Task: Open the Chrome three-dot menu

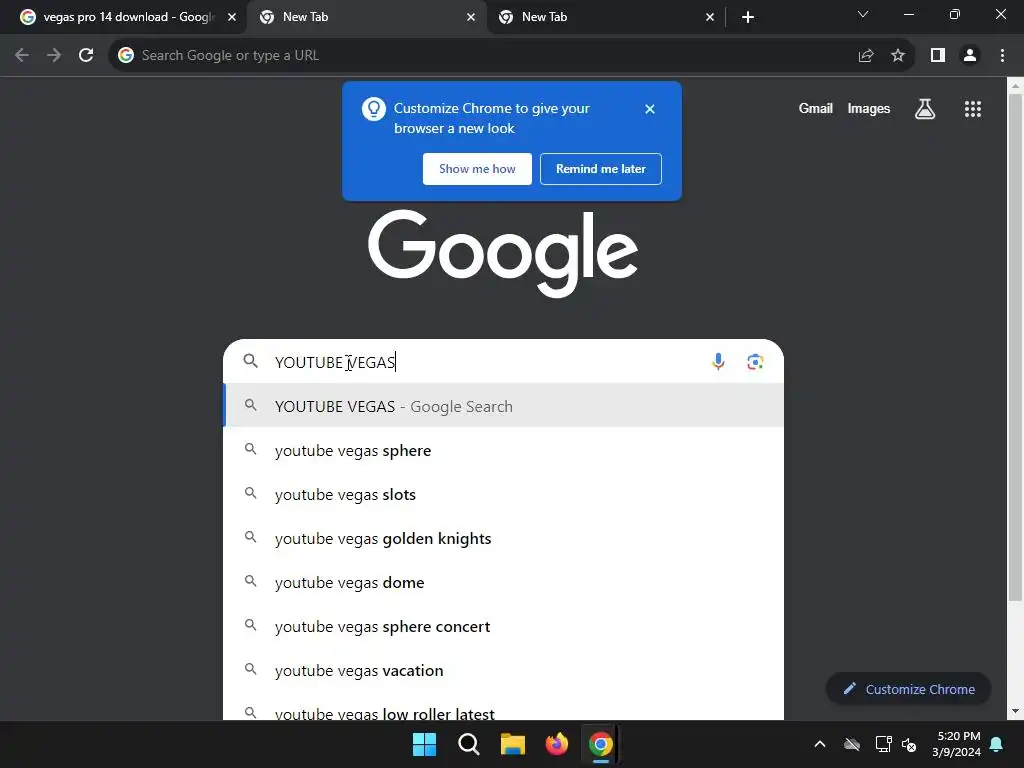Action: pyautogui.click(x=1002, y=56)
